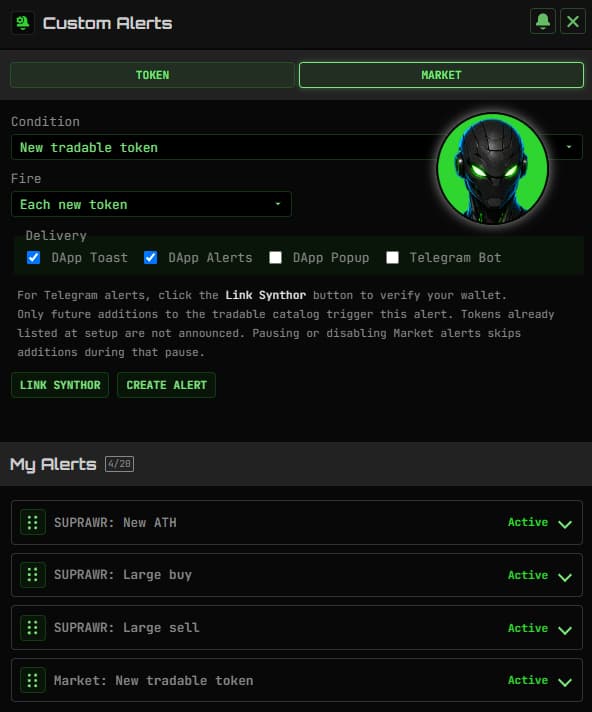Enable the Telegram Bot delivery checkbox

click(x=393, y=257)
